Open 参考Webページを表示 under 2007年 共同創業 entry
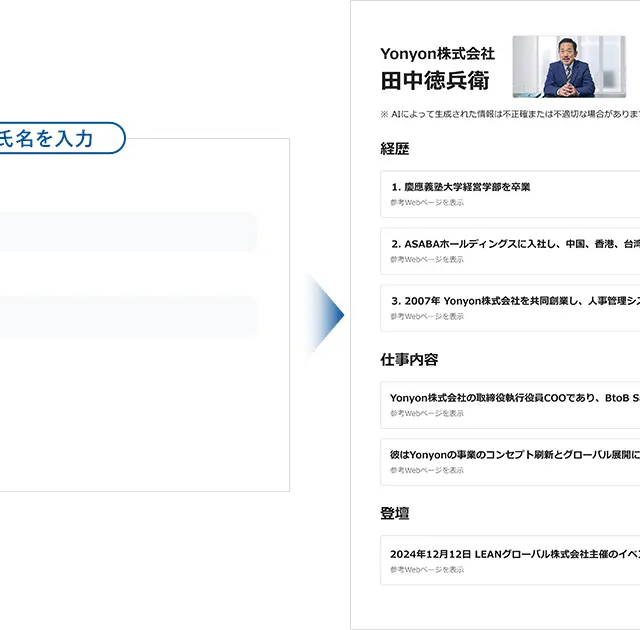Image resolution: width=640 pixels, height=630 pixels. pyautogui.click(x=427, y=316)
